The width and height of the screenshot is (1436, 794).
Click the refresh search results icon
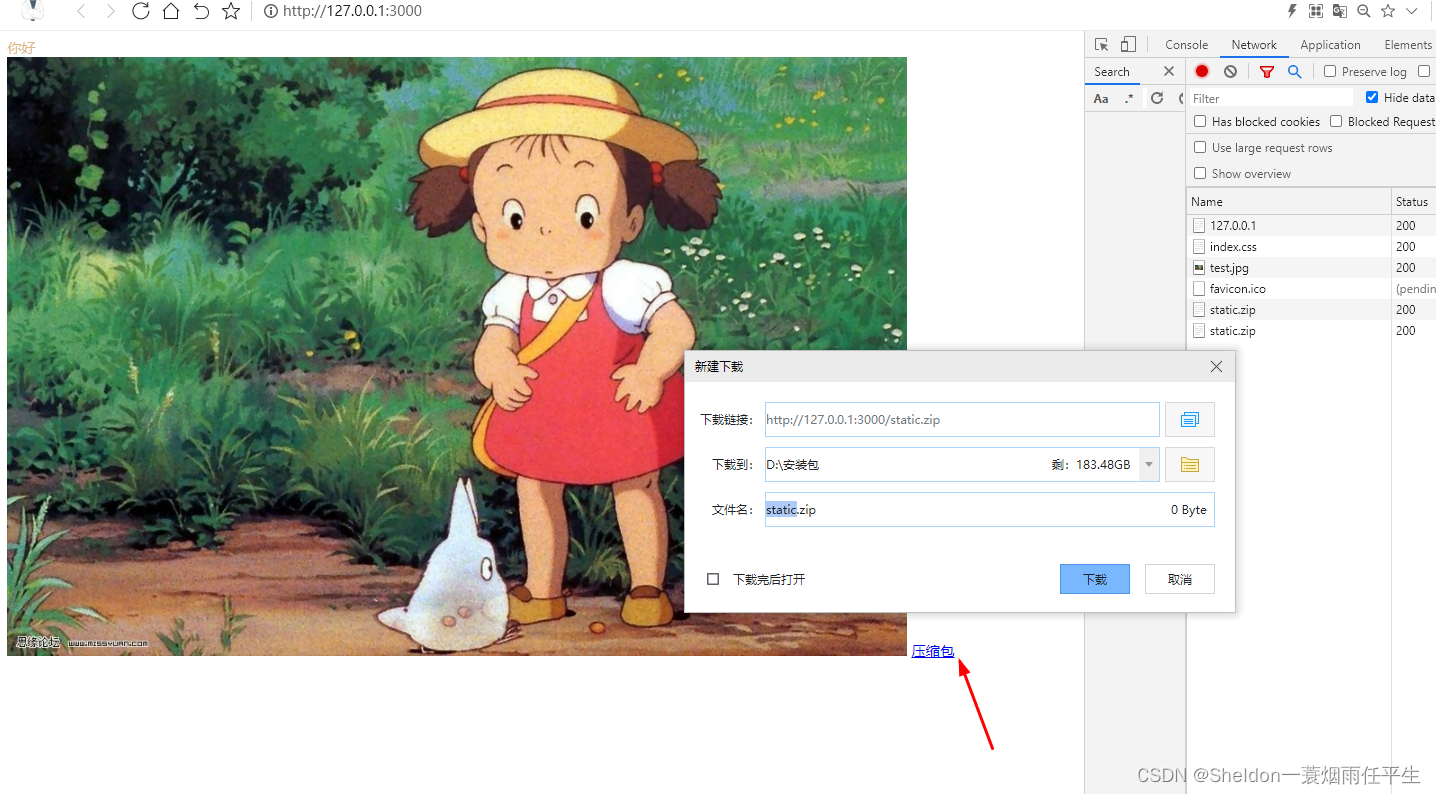click(1157, 98)
